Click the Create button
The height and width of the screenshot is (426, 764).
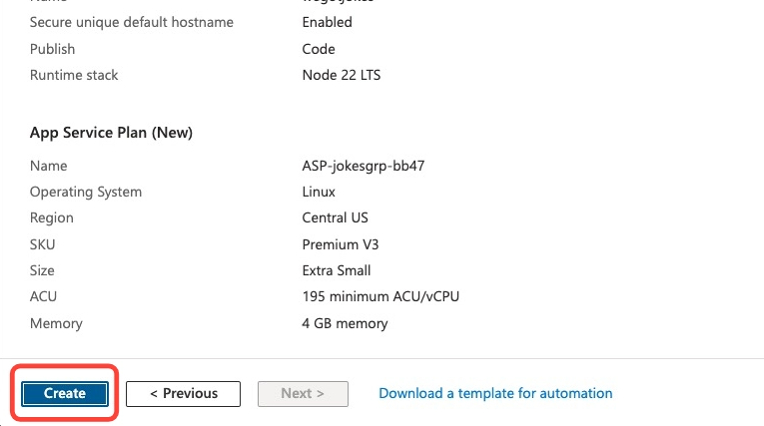coord(65,393)
